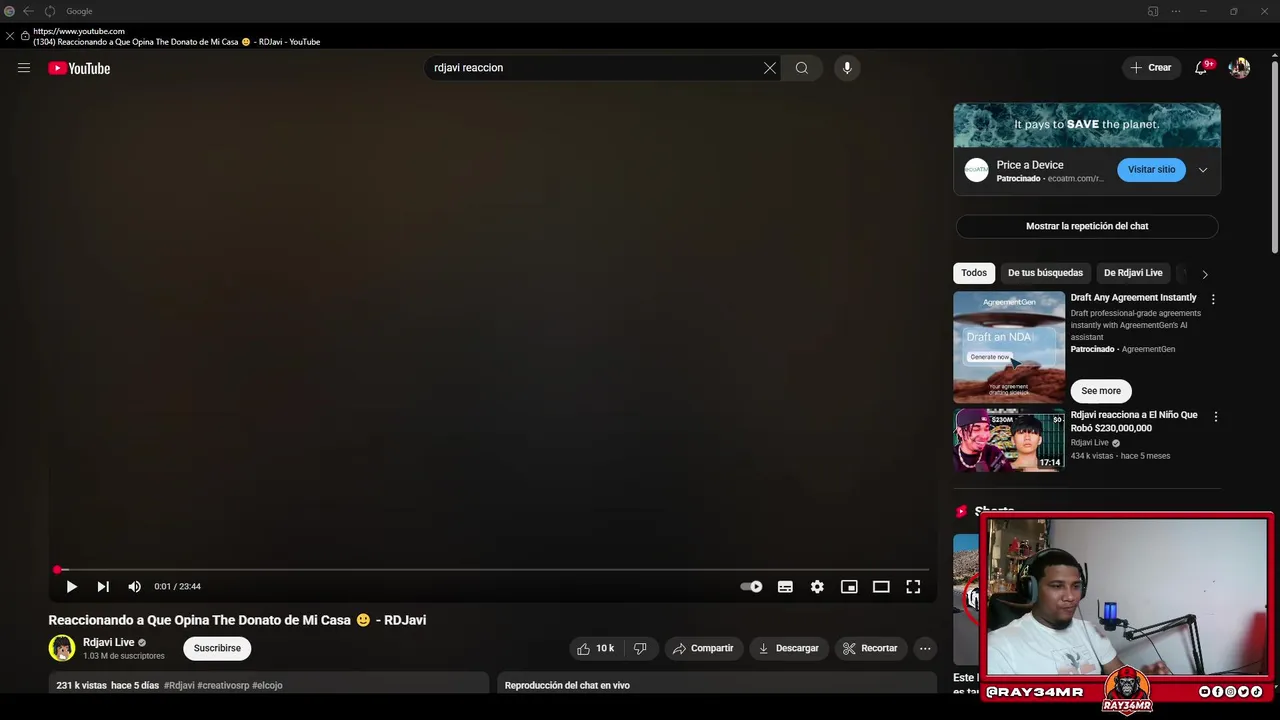Open account avatar menu
1280x720 pixels.
click(x=1239, y=68)
